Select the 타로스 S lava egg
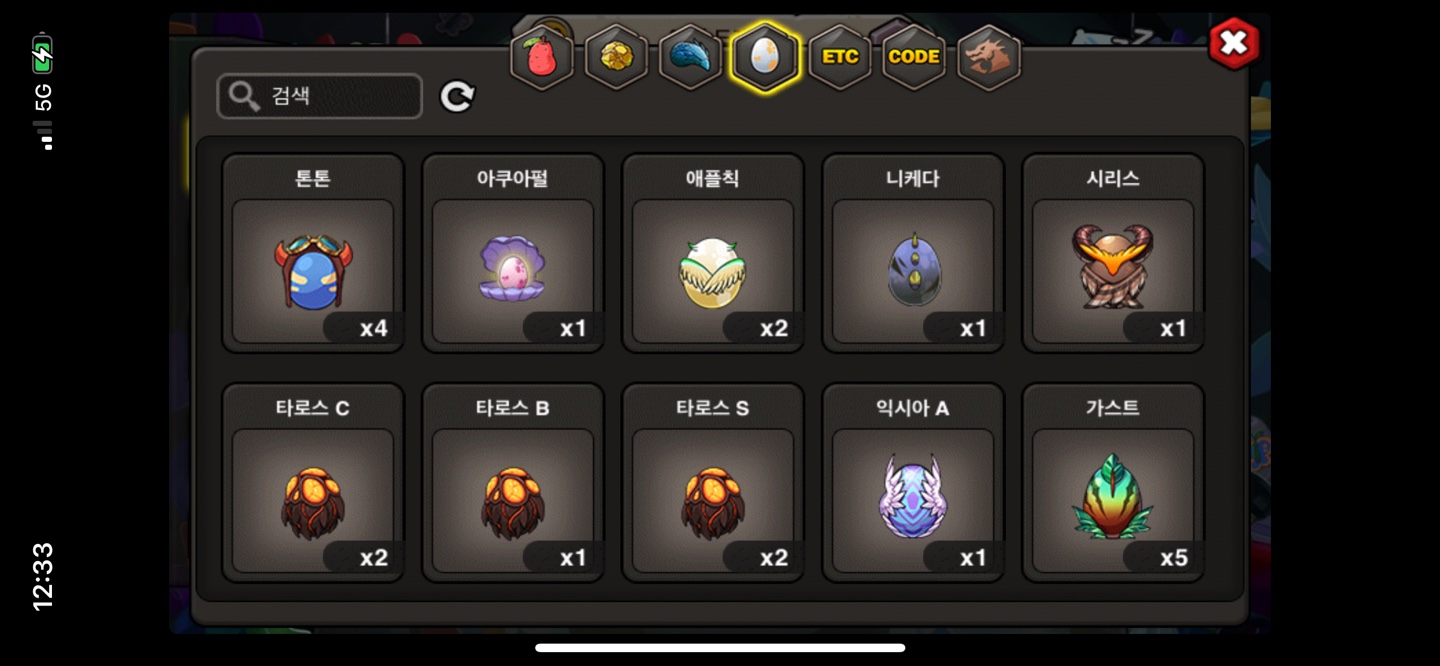1440x666 pixels. (x=713, y=483)
